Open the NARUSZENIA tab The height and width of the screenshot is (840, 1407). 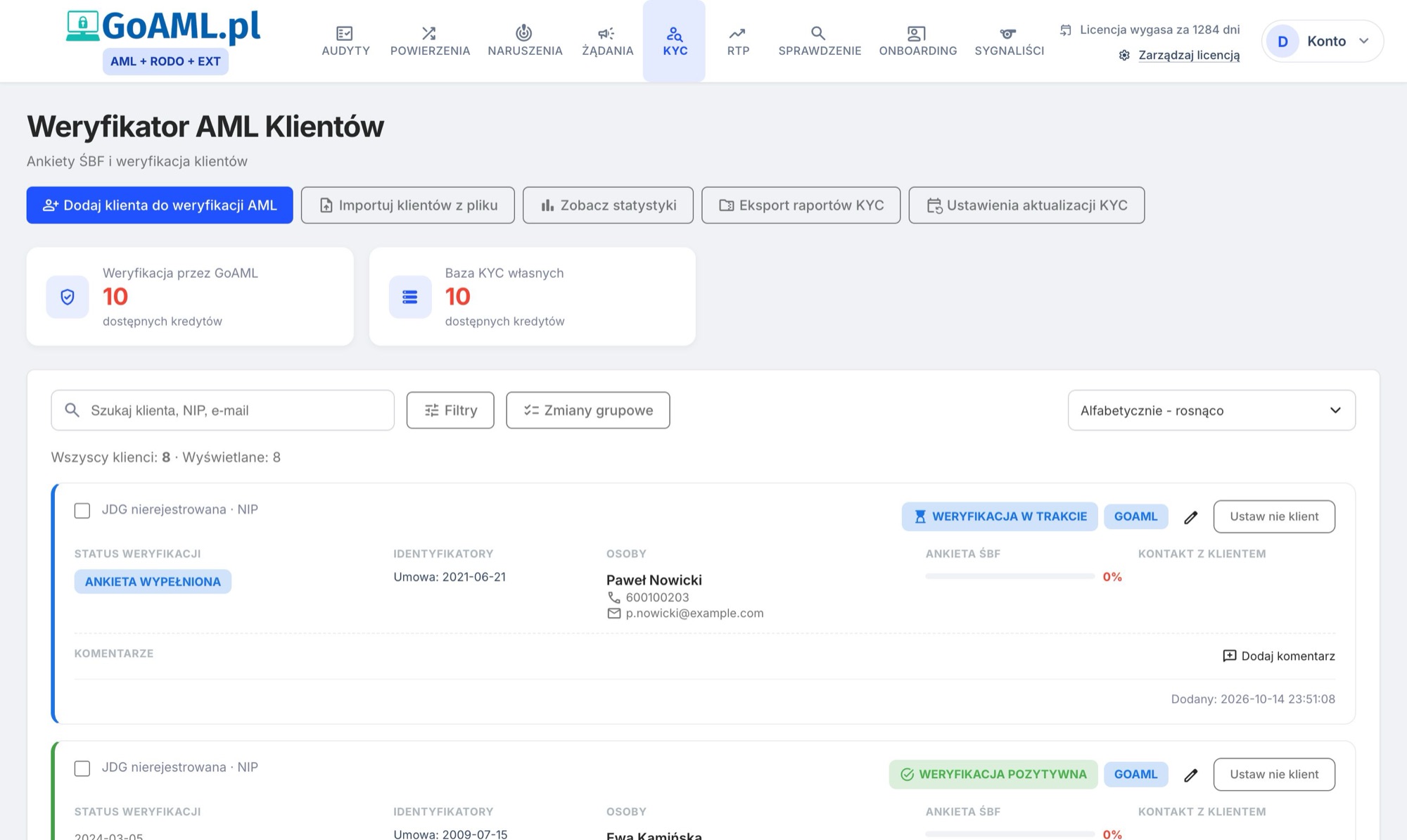[x=525, y=42]
